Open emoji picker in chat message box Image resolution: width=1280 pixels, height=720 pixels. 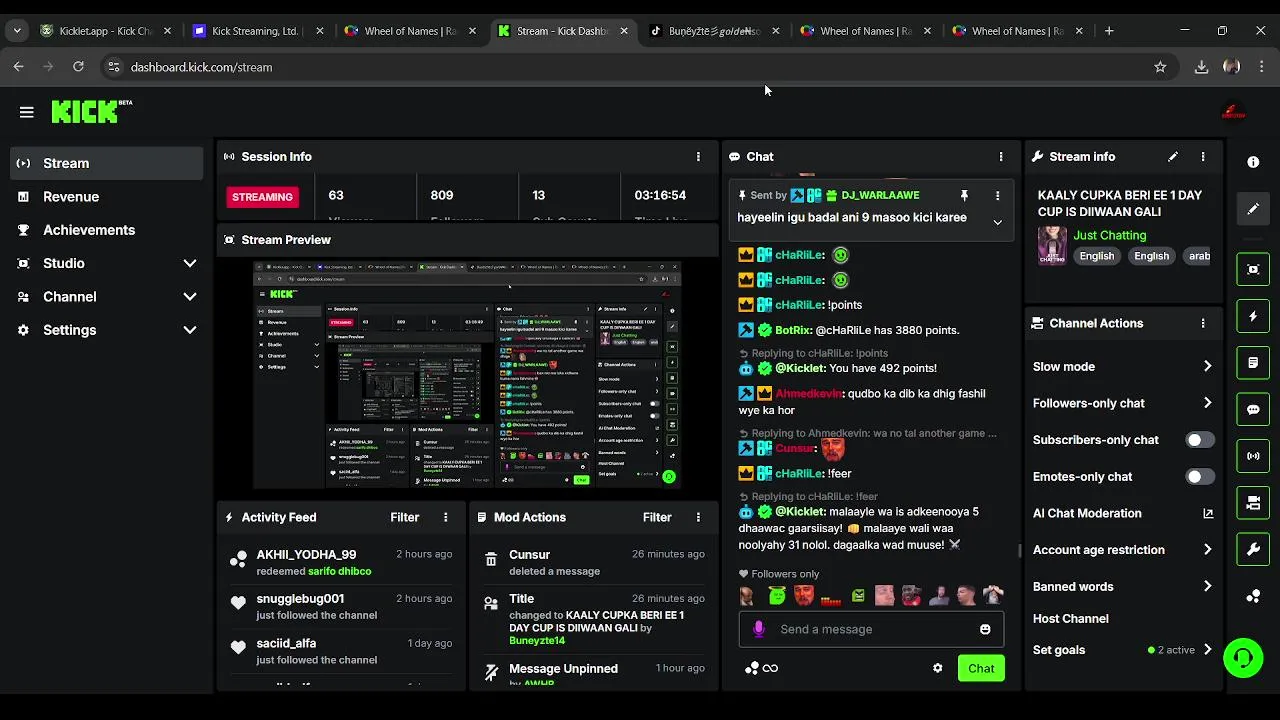(985, 629)
